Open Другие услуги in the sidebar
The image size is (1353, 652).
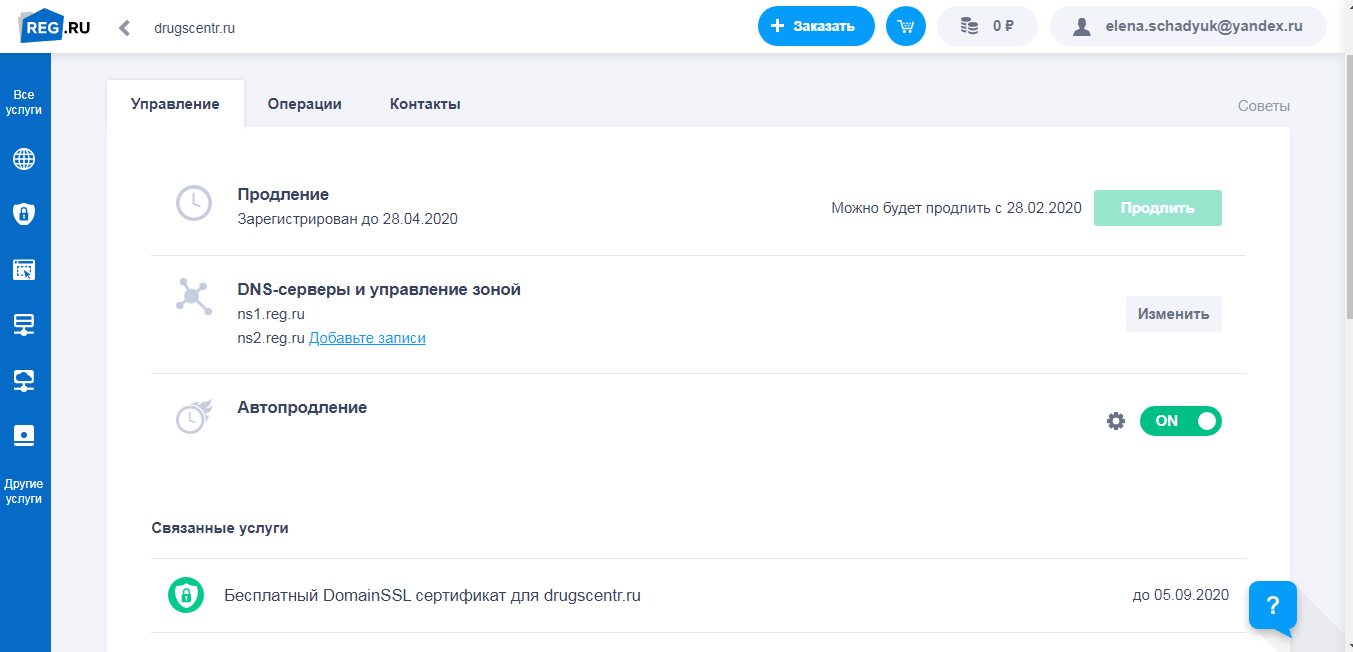24,491
